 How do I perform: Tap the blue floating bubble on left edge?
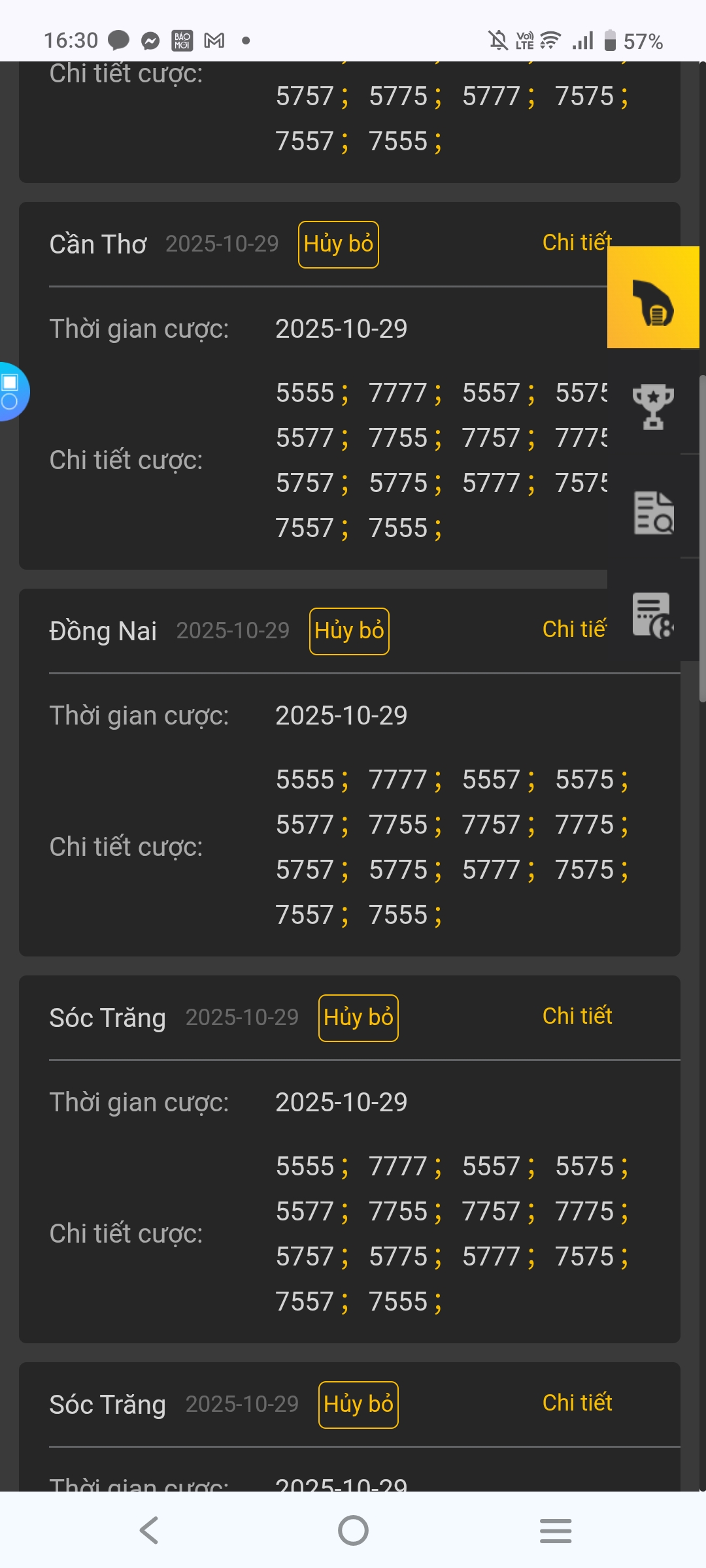[12, 391]
